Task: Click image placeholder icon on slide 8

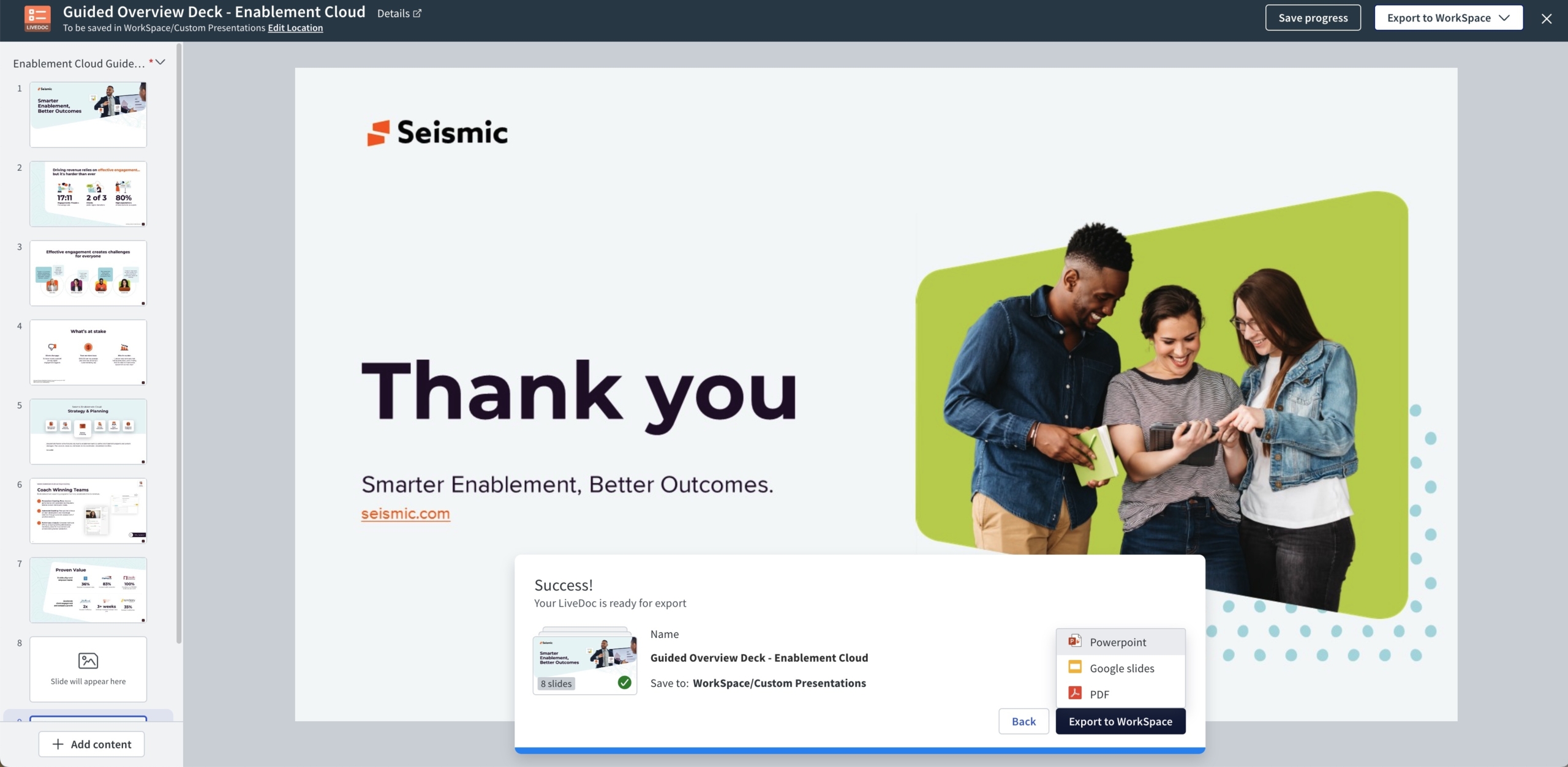Action: (x=88, y=660)
